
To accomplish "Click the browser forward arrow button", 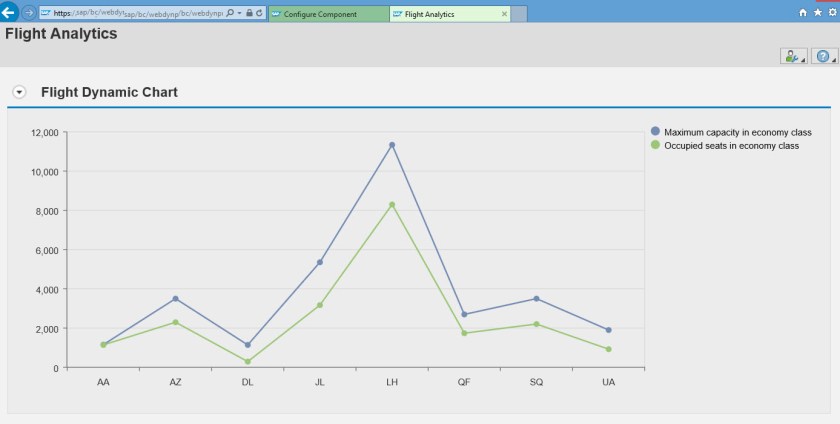I will tap(28, 13).
